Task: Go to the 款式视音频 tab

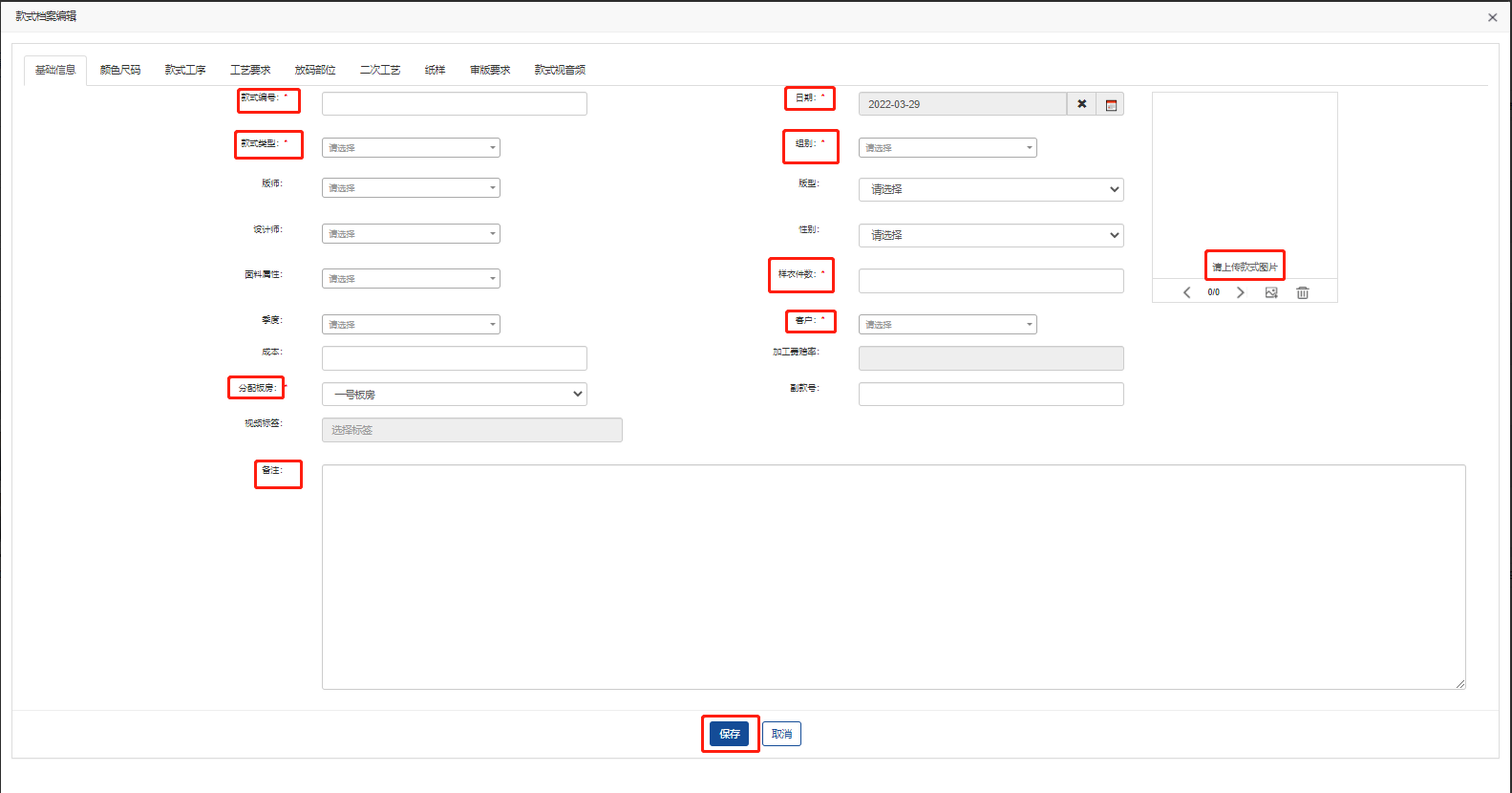Action: pyautogui.click(x=560, y=70)
